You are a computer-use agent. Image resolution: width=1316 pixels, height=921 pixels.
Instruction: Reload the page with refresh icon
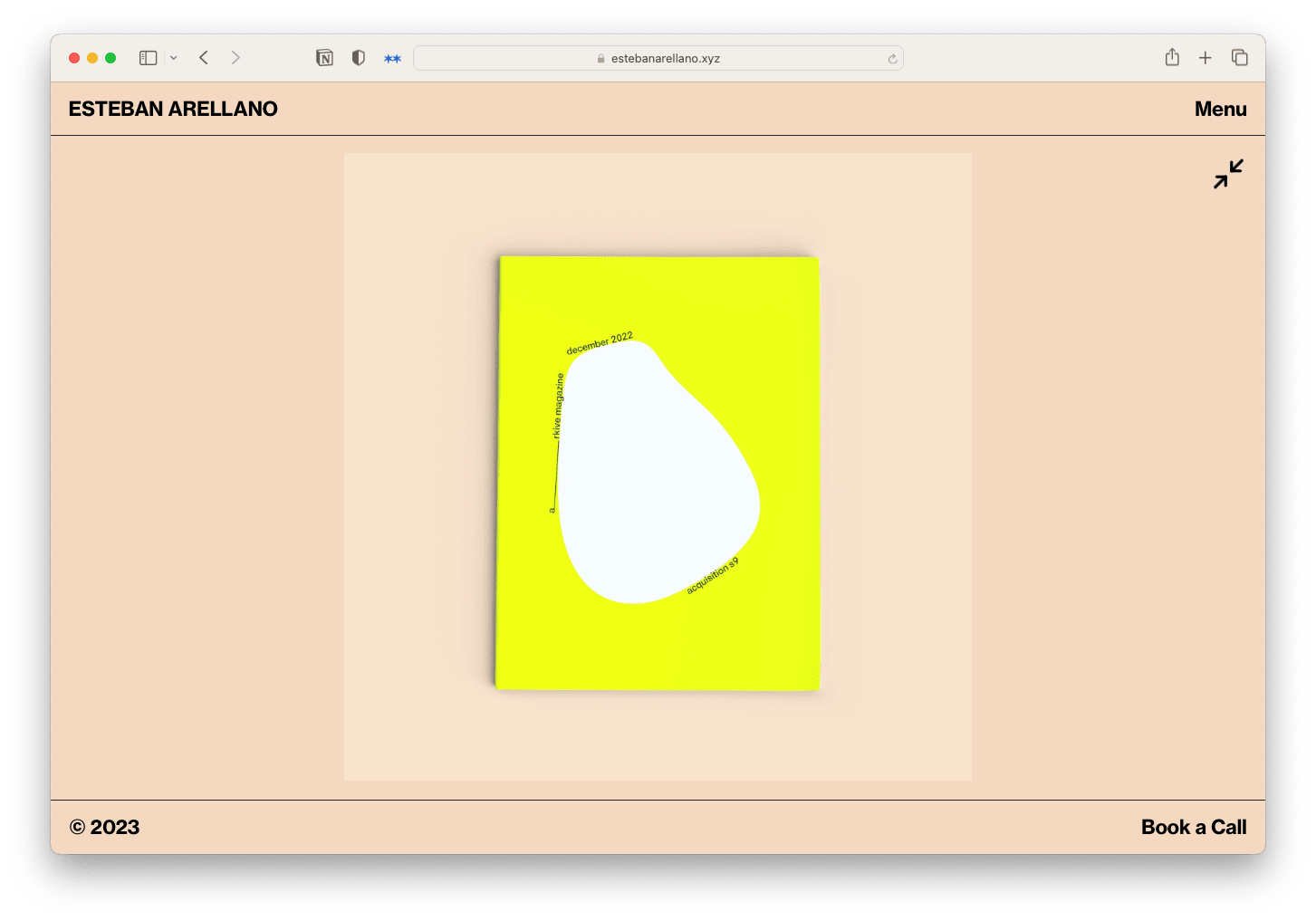[892, 59]
